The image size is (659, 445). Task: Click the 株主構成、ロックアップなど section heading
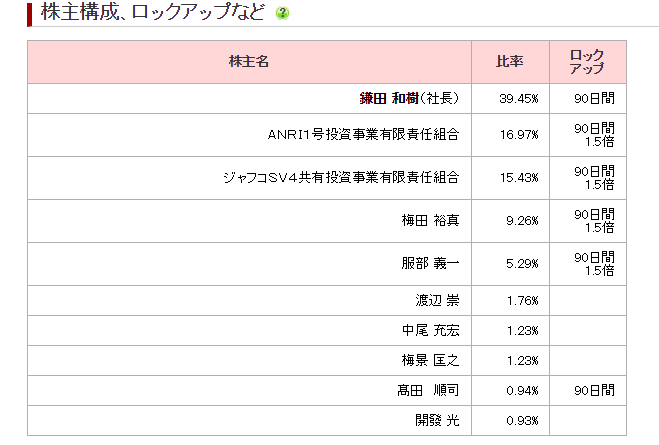[153, 12]
